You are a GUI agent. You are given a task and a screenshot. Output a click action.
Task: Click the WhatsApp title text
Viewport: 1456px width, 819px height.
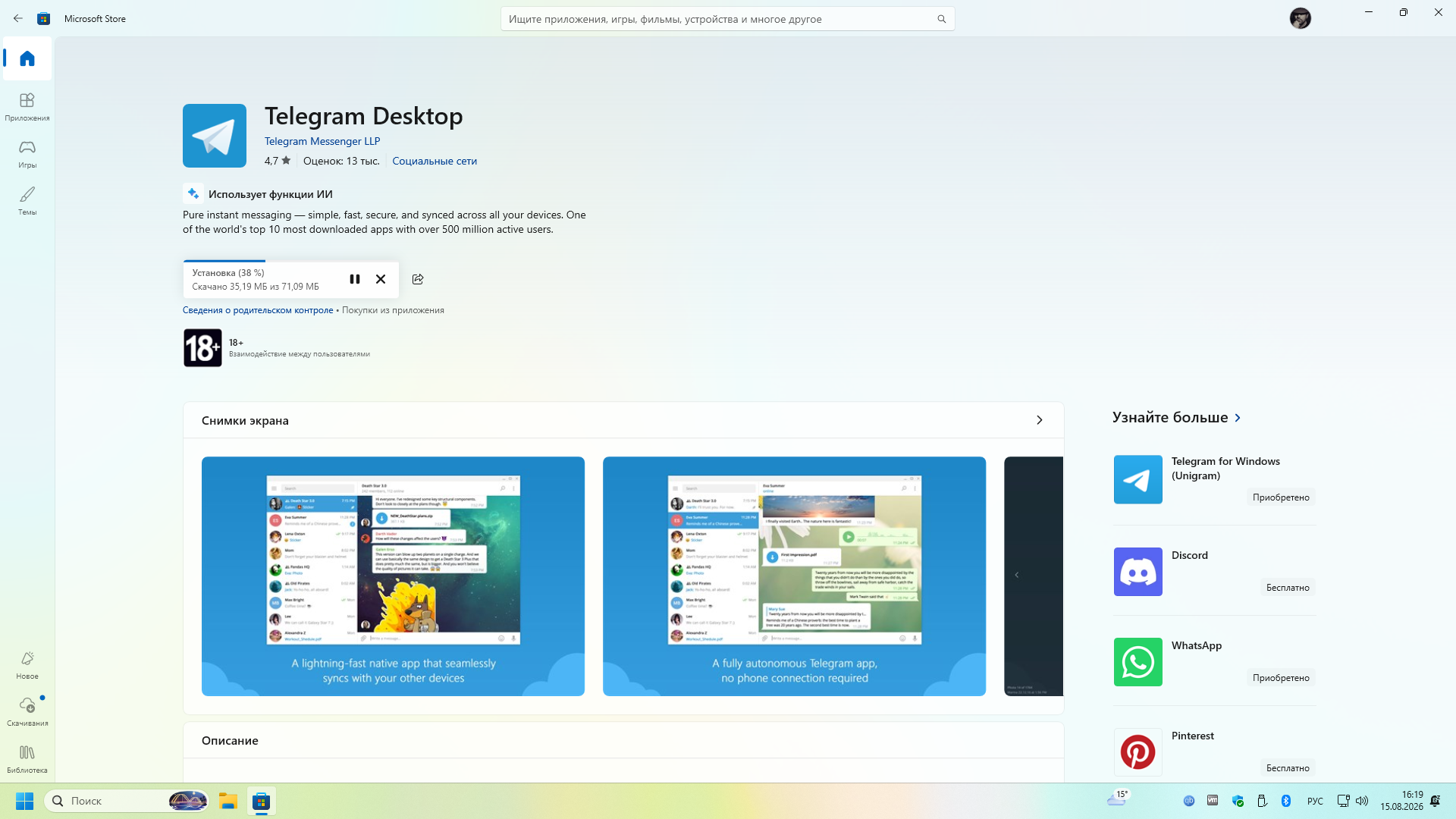tap(1197, 645)
